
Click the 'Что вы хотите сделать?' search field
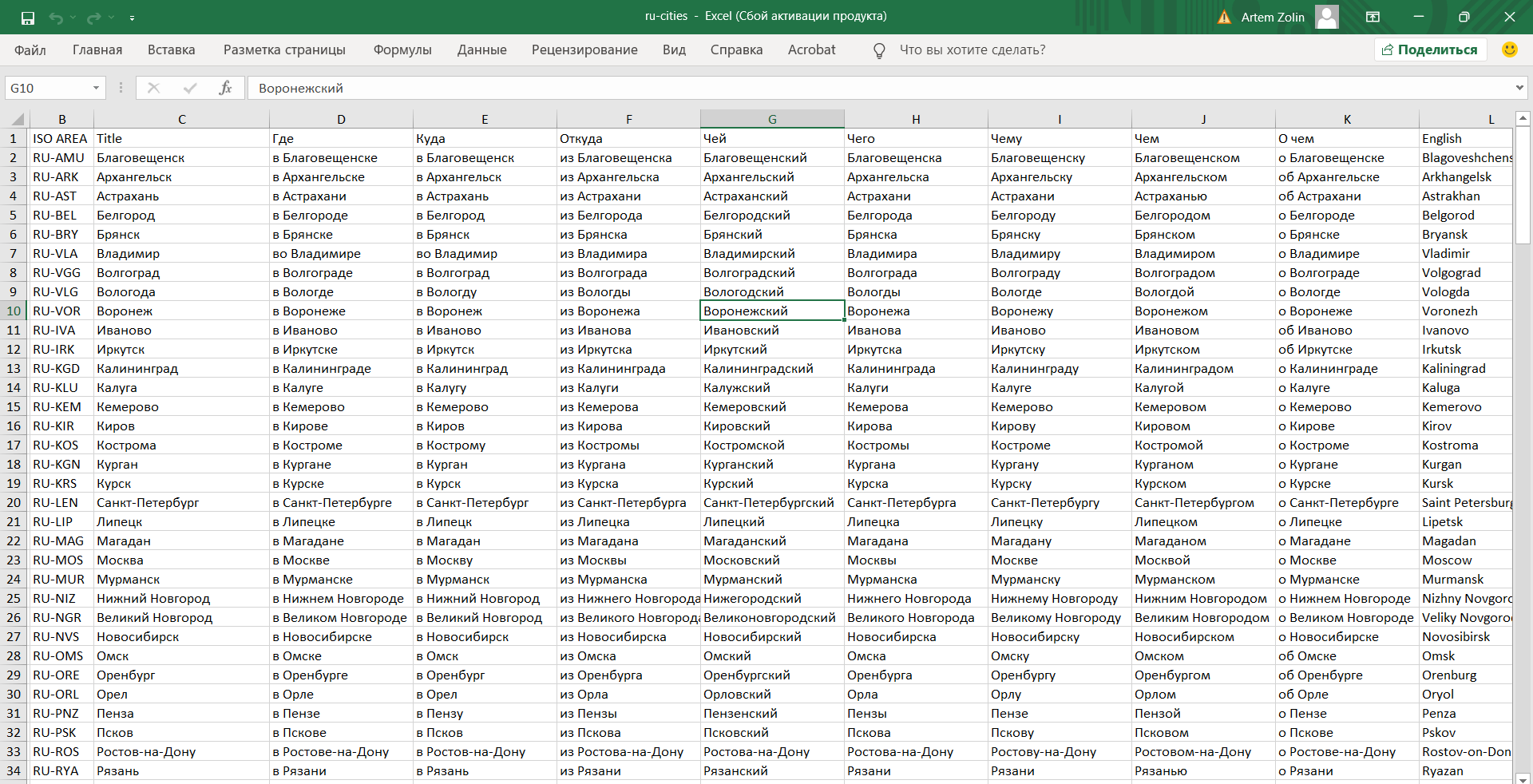972,49
